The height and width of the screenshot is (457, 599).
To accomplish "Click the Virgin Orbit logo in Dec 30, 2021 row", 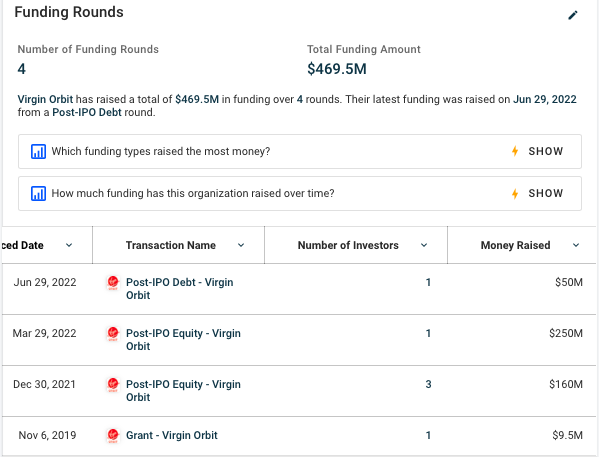I will pyautogui.click(x=113, y=384).
